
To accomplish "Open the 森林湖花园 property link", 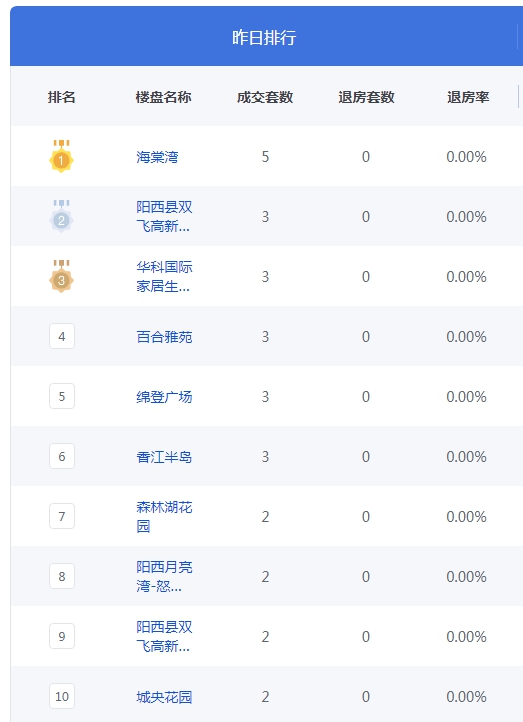I will tap(164, 517).
